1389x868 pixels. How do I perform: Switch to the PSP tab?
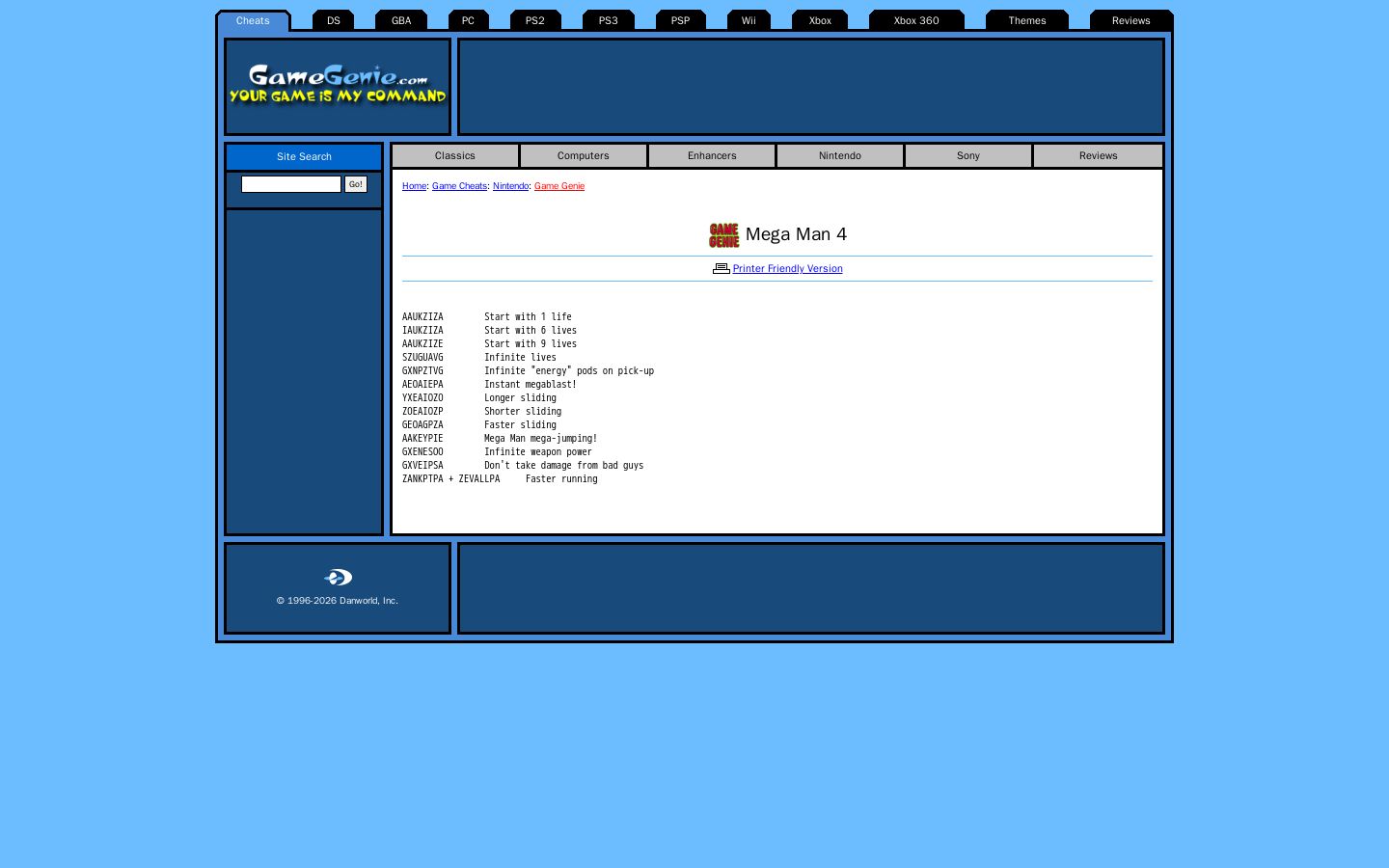click(x=681, y=21)
